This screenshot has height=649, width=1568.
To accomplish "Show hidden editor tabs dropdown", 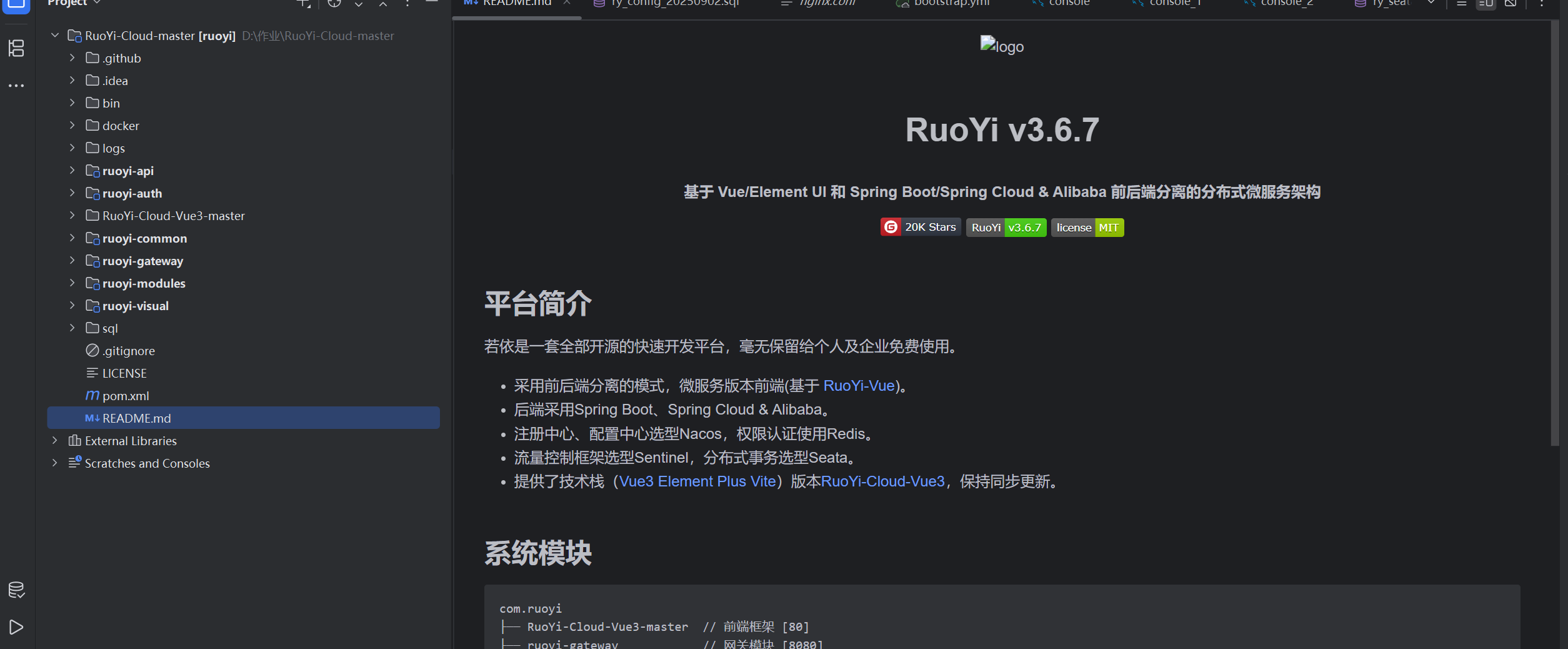I will 1431,3.
